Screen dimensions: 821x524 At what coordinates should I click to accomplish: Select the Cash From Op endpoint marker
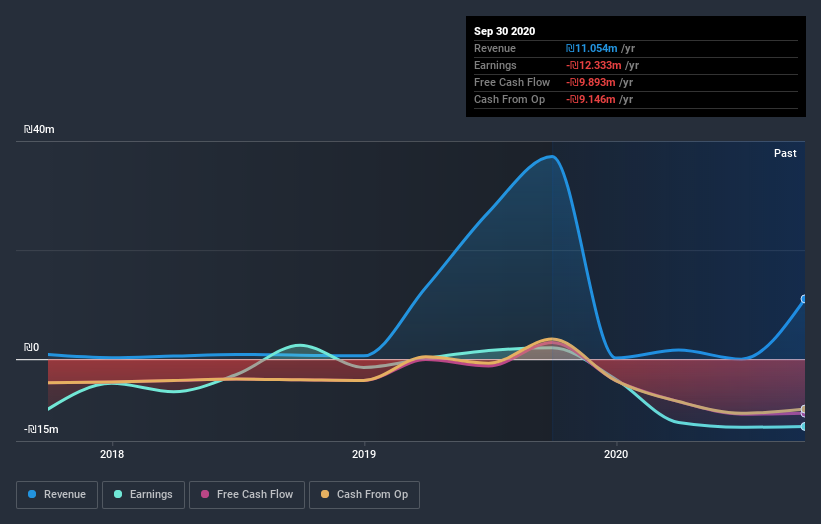804,409
